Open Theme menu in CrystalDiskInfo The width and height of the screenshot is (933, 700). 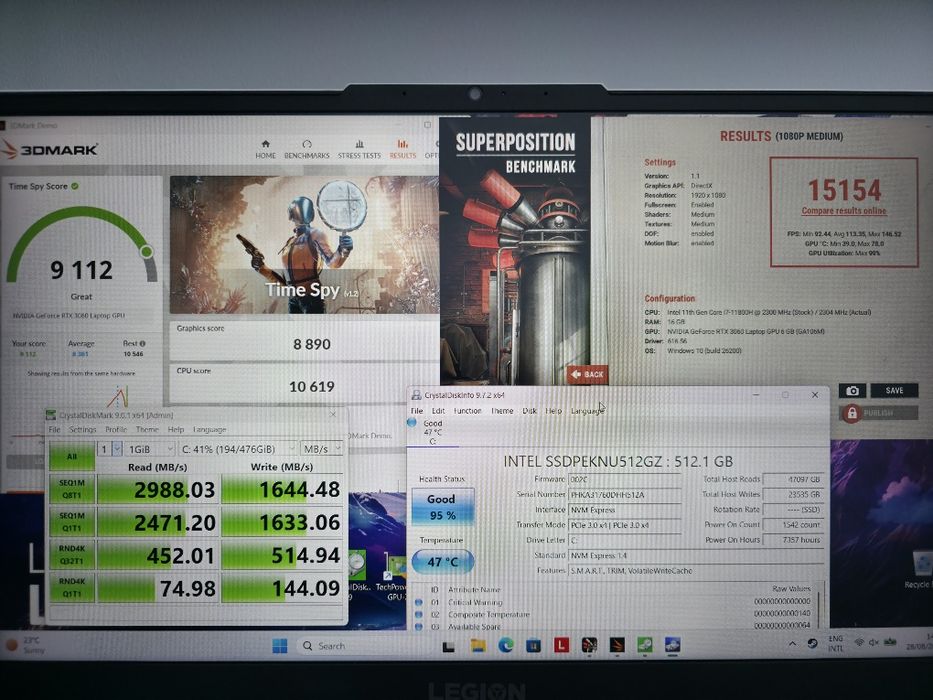click(x=502, y=411)
